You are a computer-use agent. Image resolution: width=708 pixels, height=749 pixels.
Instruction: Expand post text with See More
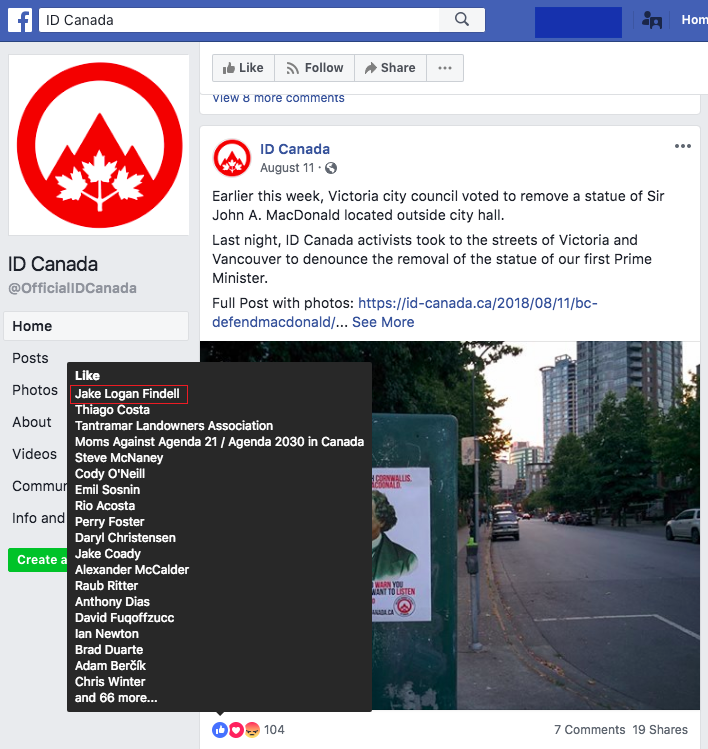(383, 322)
